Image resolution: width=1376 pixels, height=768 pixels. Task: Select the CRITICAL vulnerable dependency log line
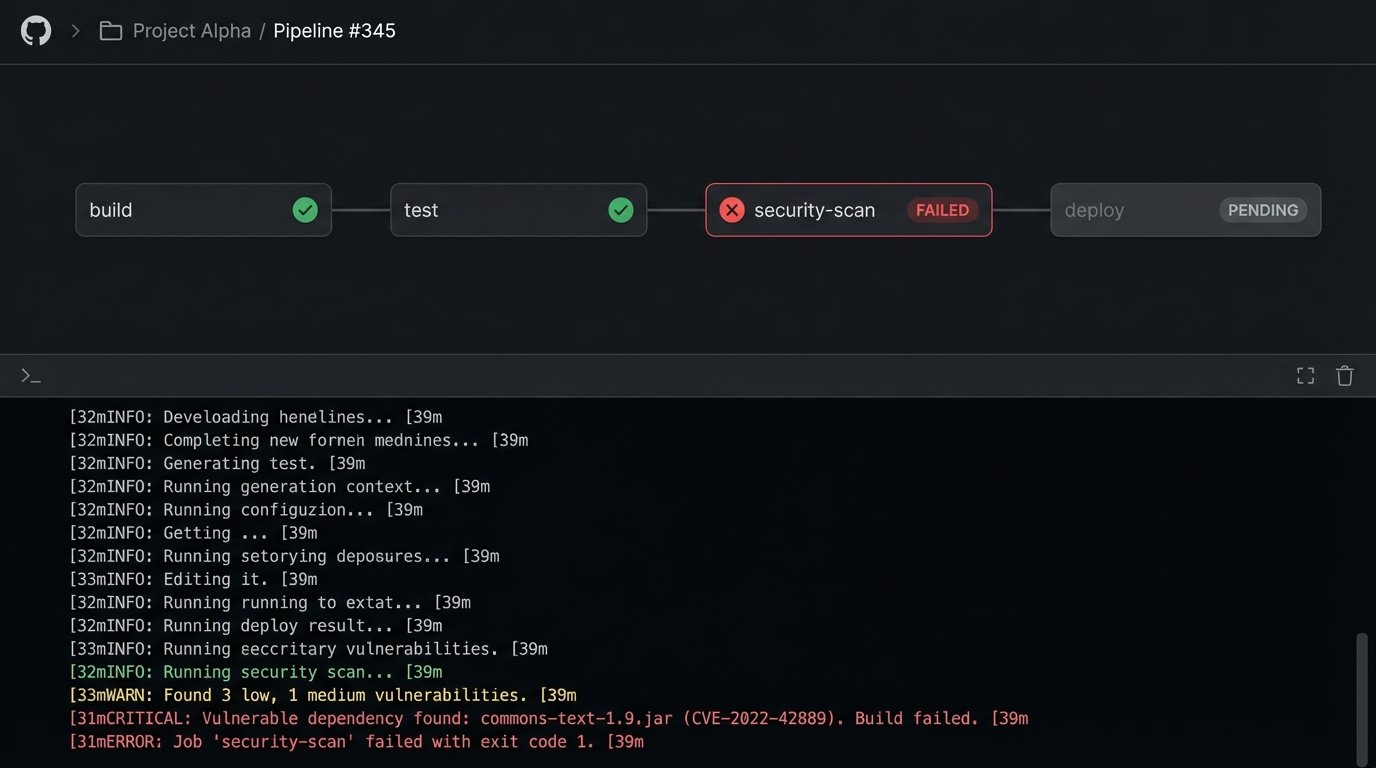click(x=548, y=718)
